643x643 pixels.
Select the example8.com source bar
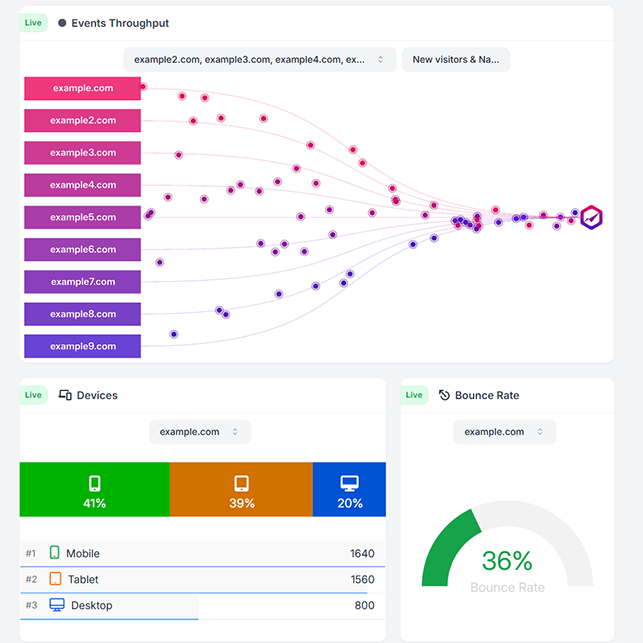tap(82, 314)
